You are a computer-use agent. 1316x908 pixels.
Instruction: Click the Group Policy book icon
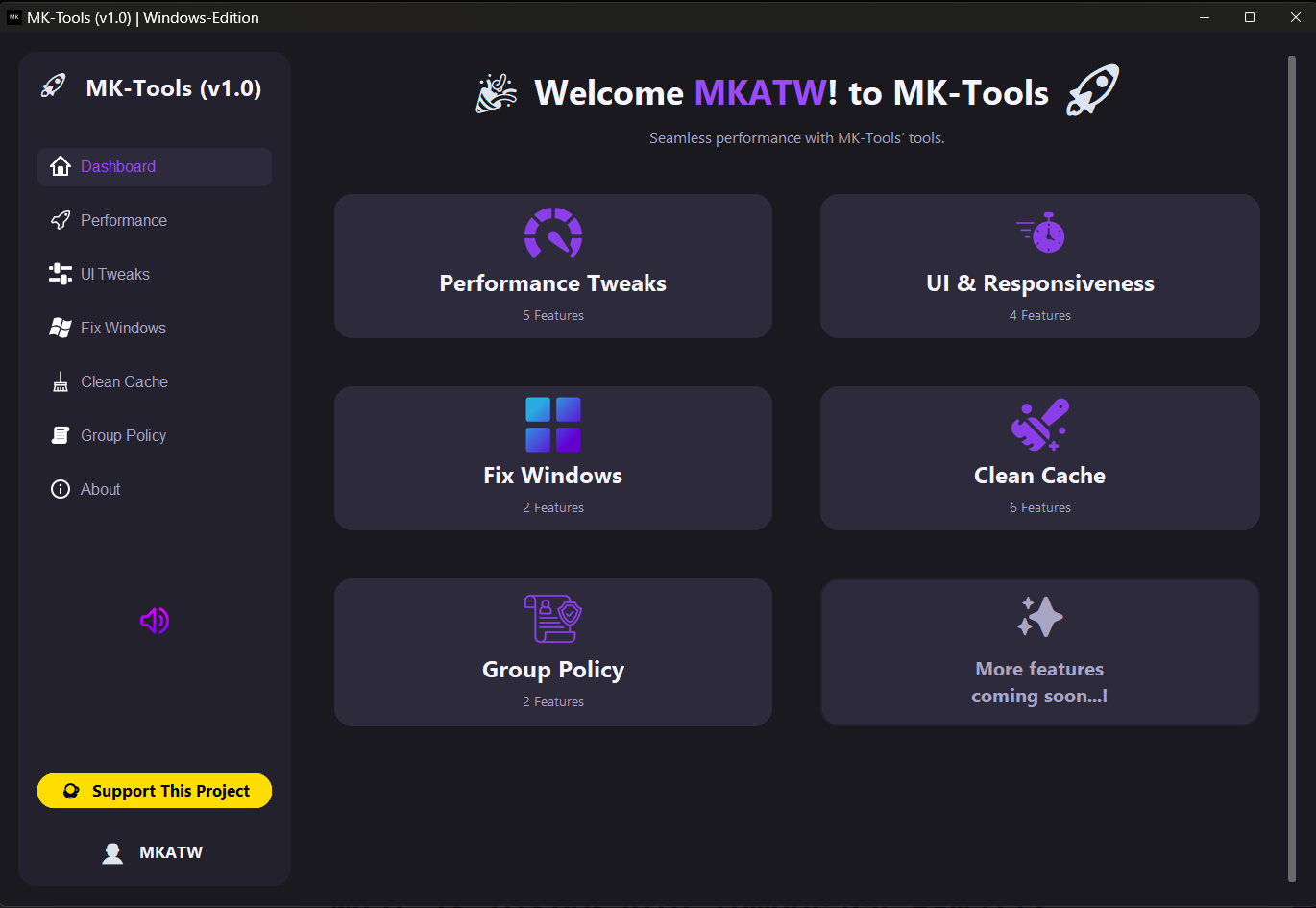click(60, 435)
